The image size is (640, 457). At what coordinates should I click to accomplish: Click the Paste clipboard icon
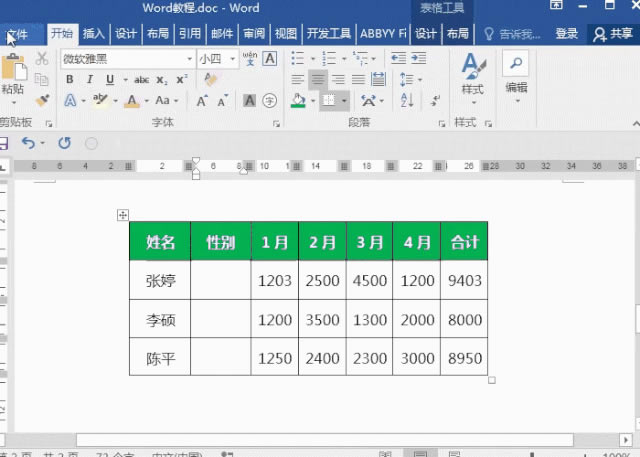coord(14,67)
